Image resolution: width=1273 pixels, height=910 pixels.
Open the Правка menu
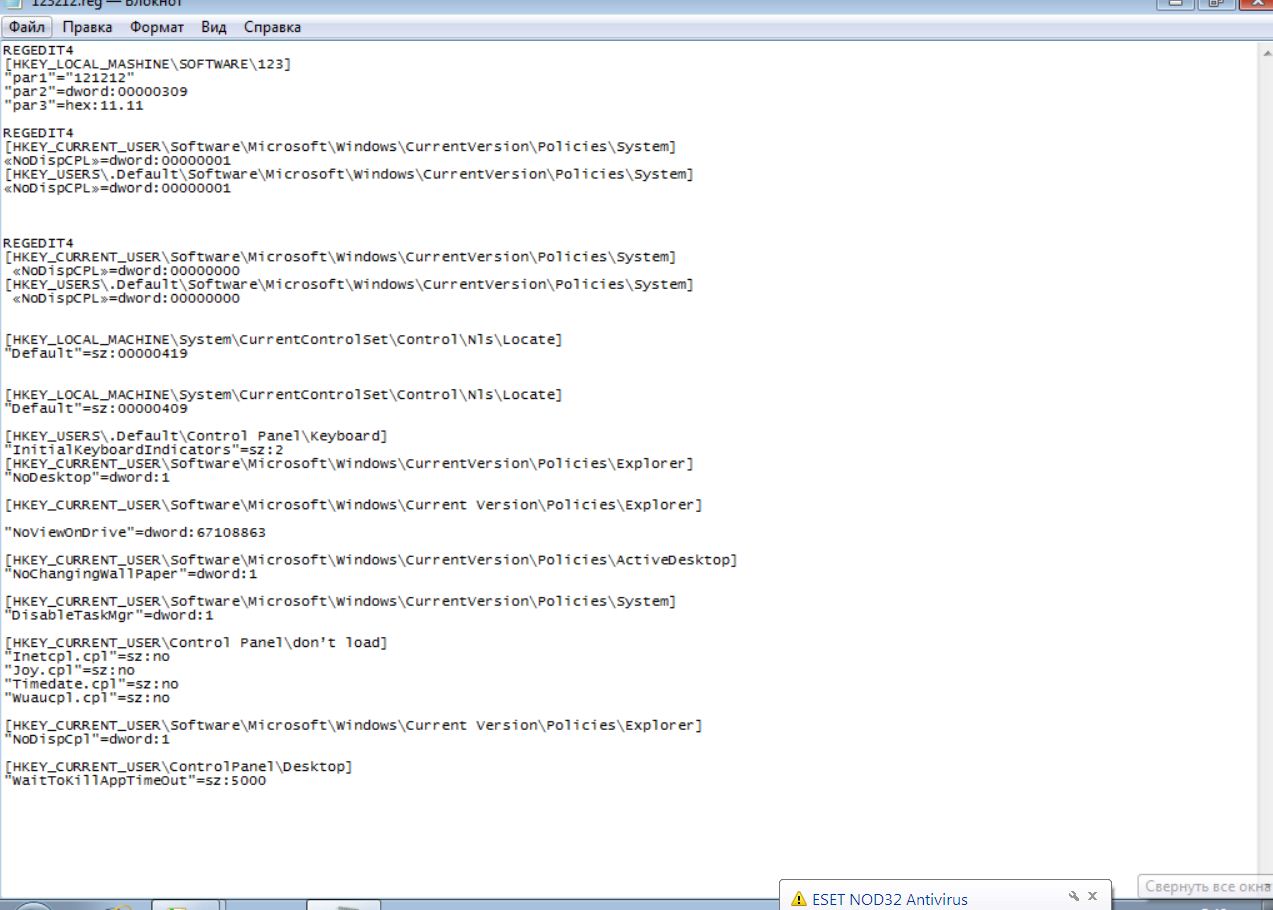point(88,27)
